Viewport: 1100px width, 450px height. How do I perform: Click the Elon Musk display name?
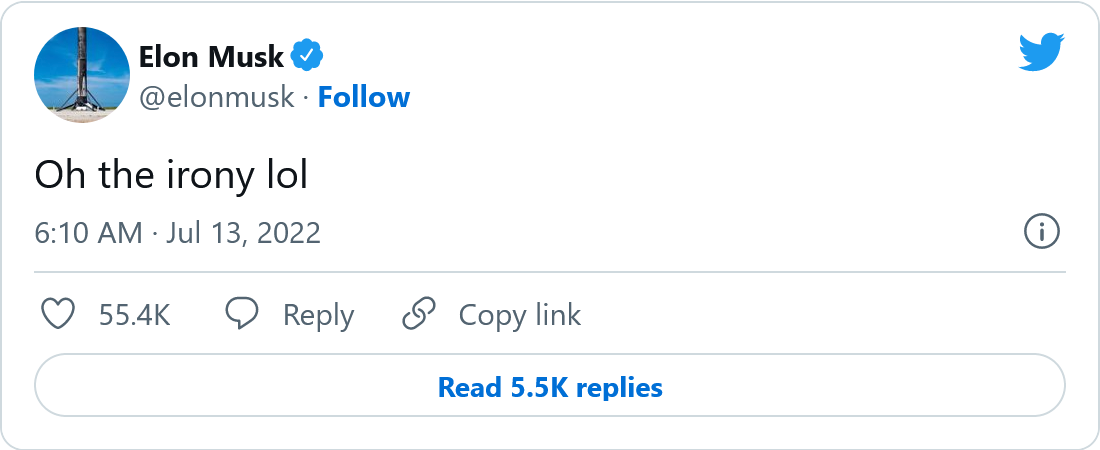pos(211,57)
